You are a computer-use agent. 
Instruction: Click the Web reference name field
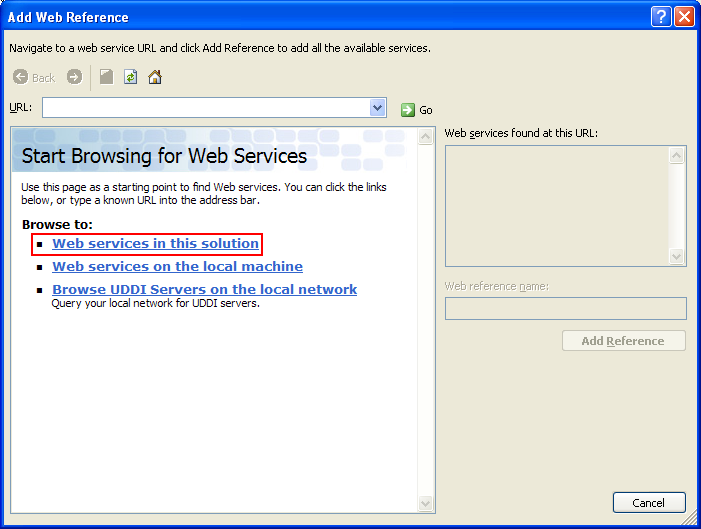(565, 308)
